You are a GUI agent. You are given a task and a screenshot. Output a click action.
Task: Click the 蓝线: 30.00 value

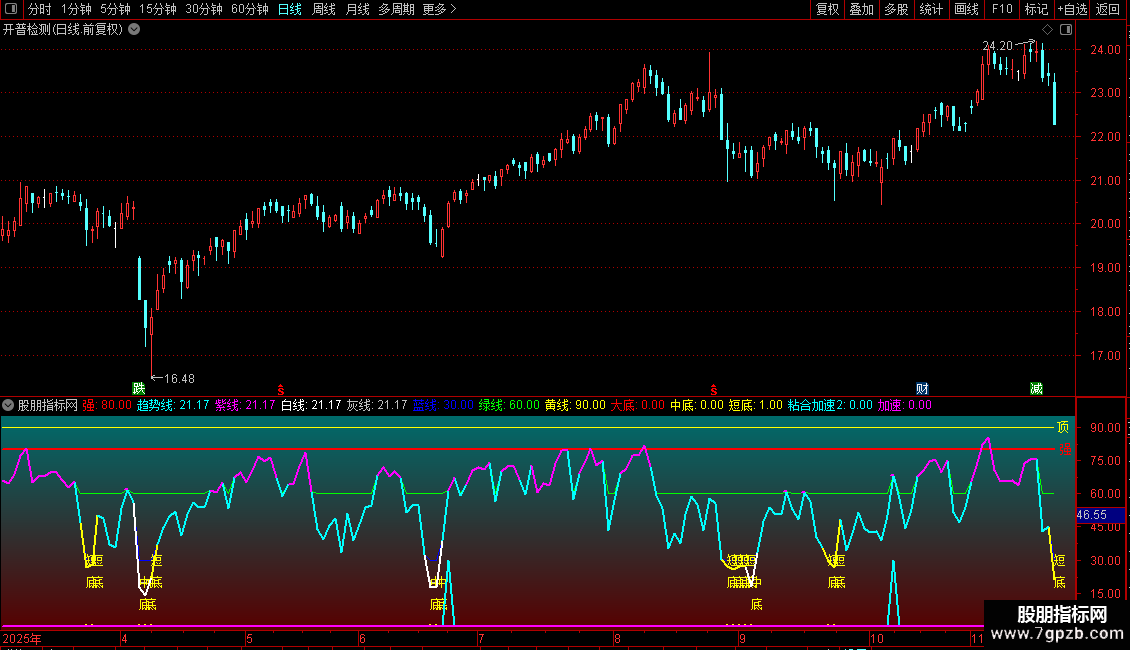443,405
